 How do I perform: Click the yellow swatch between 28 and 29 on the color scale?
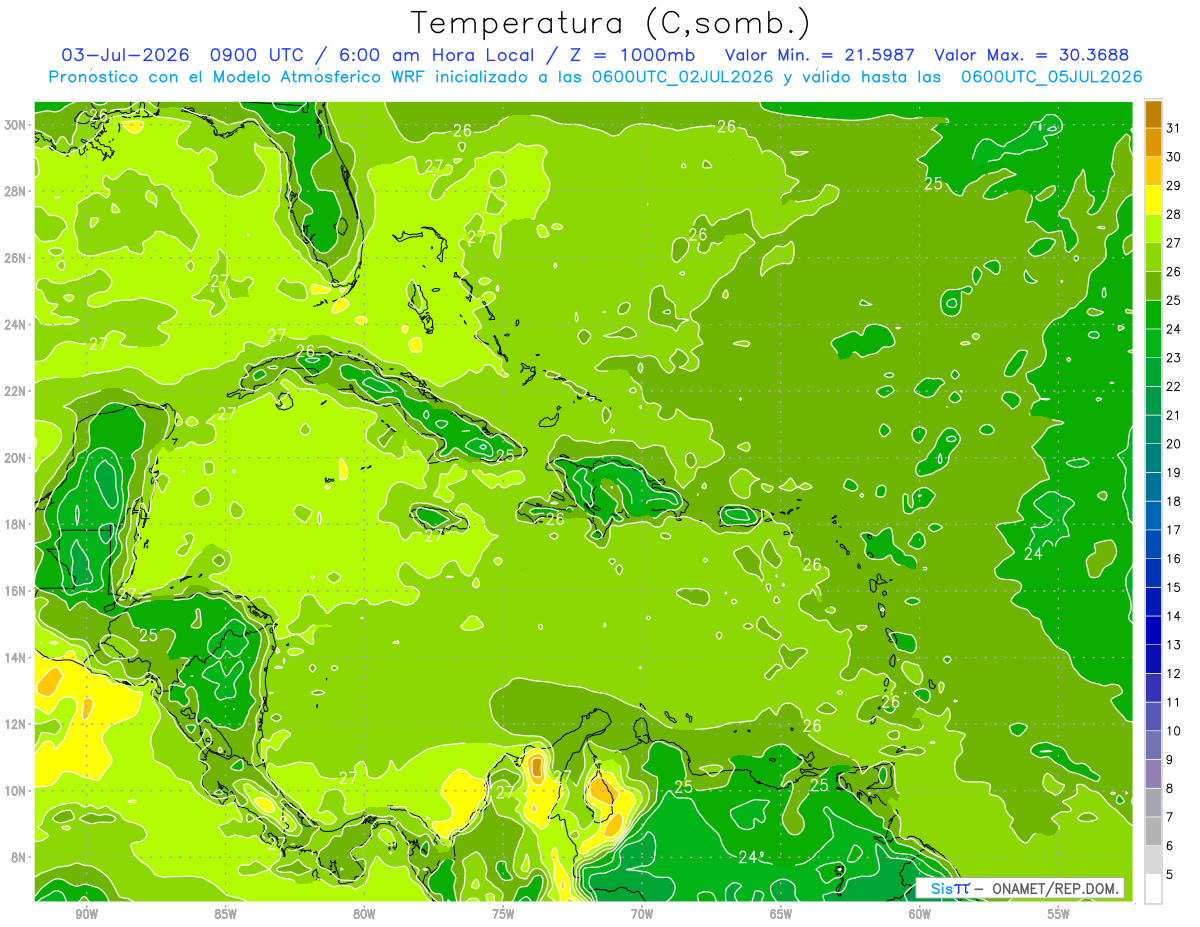click(1153, 200)
